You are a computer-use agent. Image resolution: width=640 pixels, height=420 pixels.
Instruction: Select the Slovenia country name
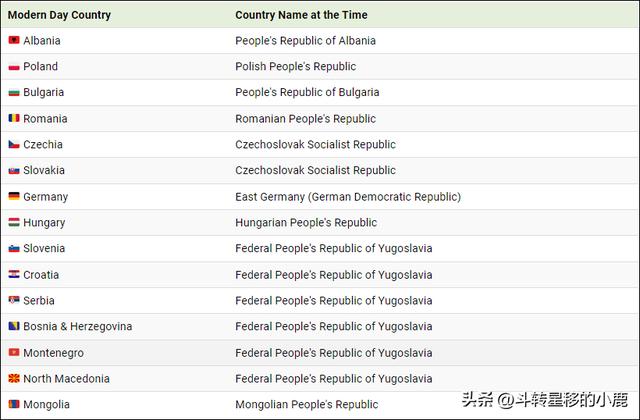pos(44,248)
